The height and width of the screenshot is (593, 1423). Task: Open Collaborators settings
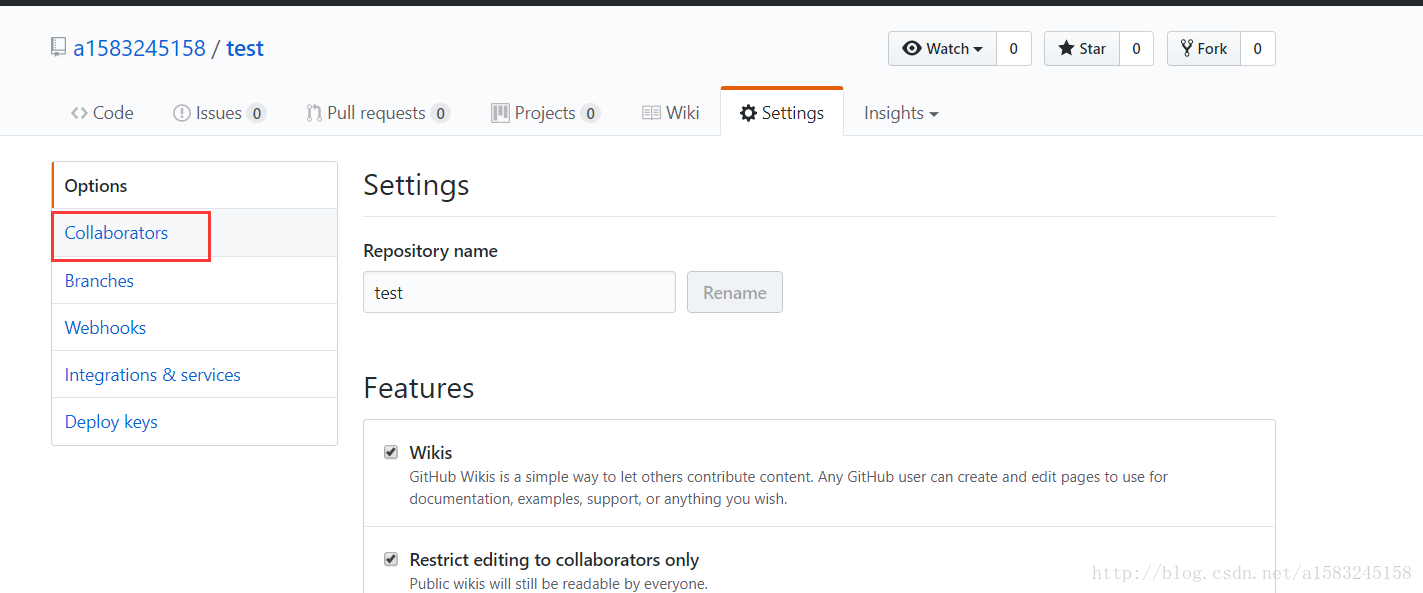pos(195,233)
